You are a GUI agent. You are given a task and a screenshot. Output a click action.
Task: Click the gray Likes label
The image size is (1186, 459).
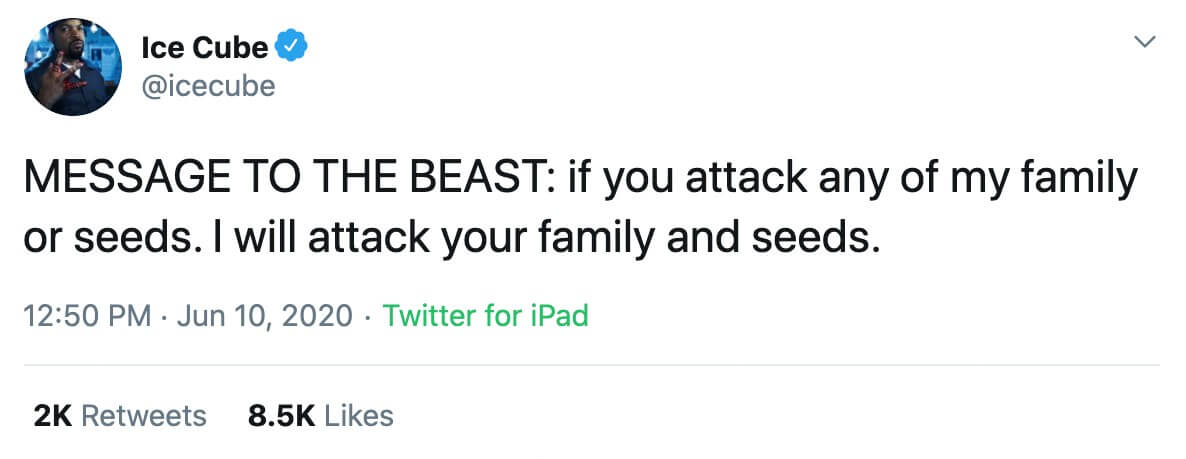point(359,416)
